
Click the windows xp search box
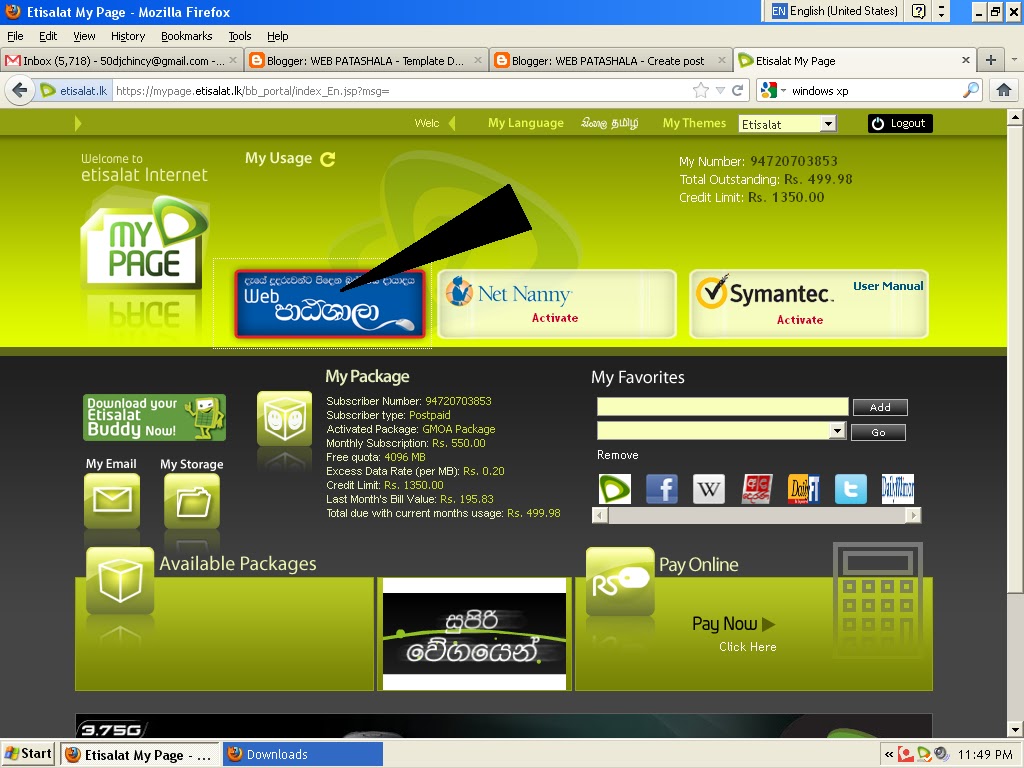click(875, 91)
